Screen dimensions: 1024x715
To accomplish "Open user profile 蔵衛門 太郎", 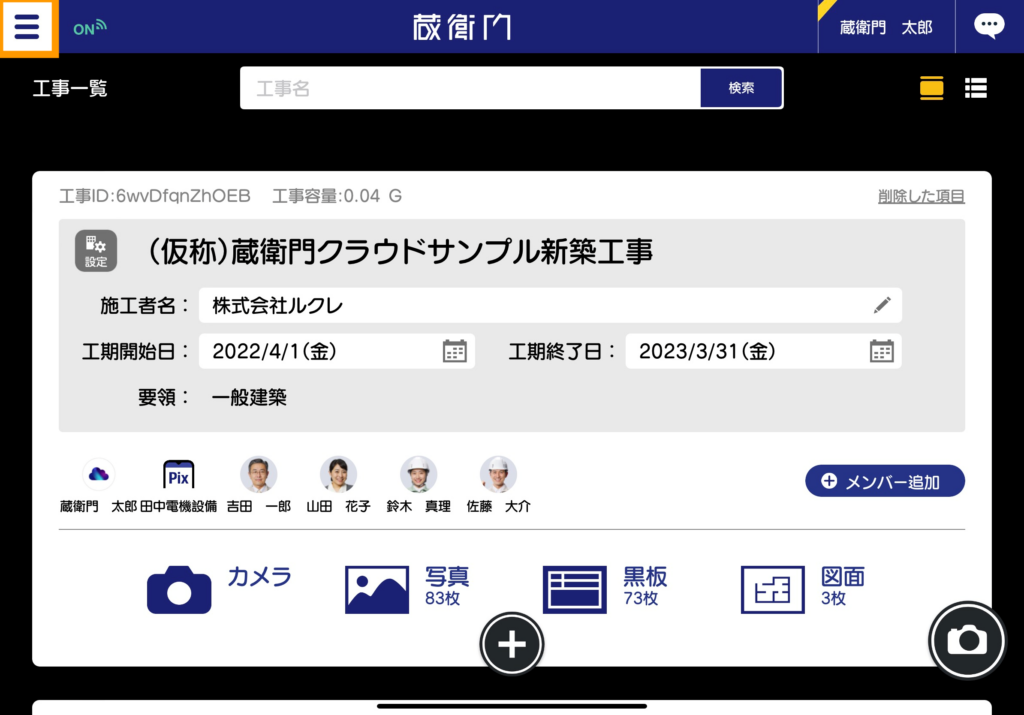I will pyautogui.click(x=886, y=27).
